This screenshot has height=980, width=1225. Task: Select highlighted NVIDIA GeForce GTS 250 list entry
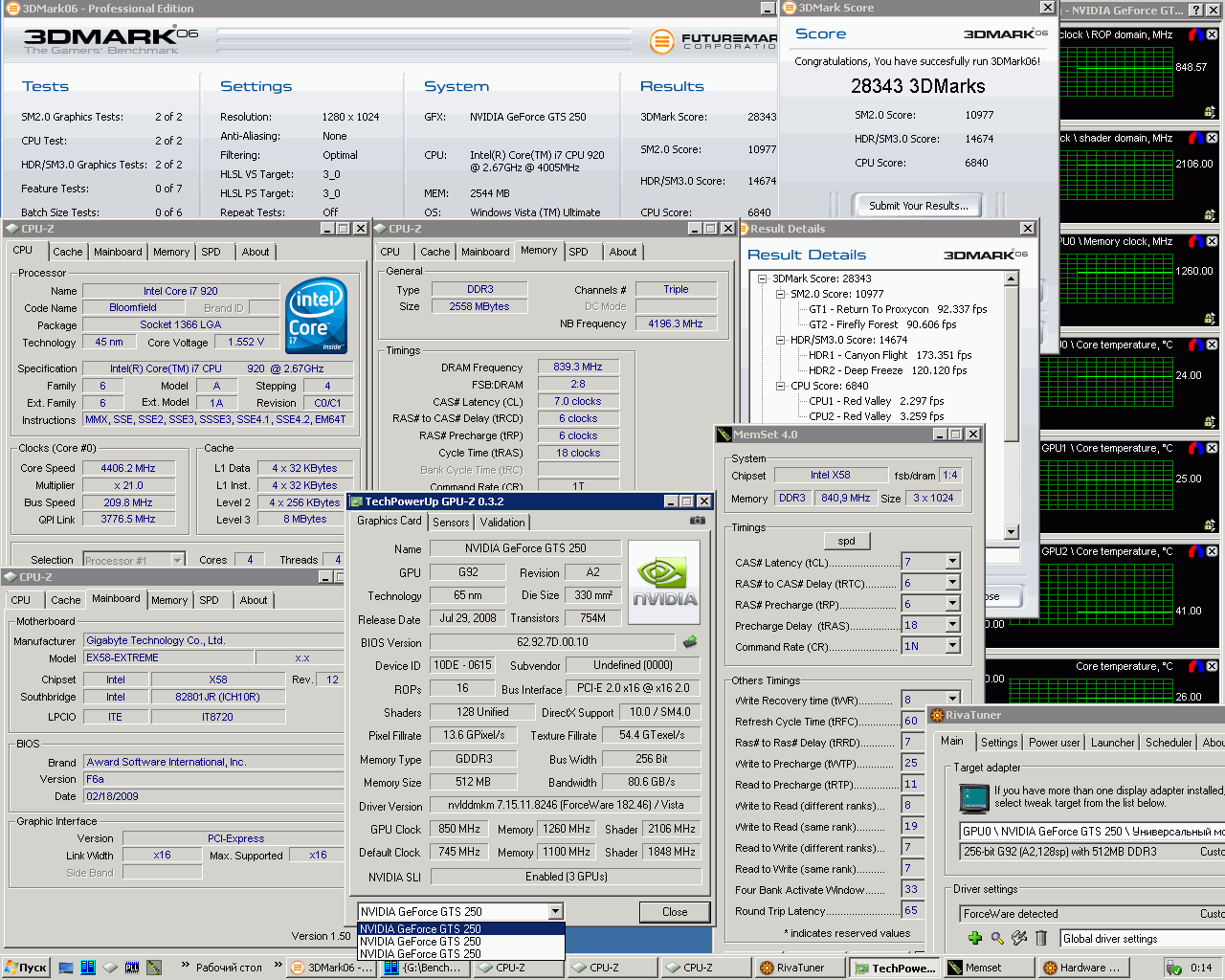click(460, 929)
